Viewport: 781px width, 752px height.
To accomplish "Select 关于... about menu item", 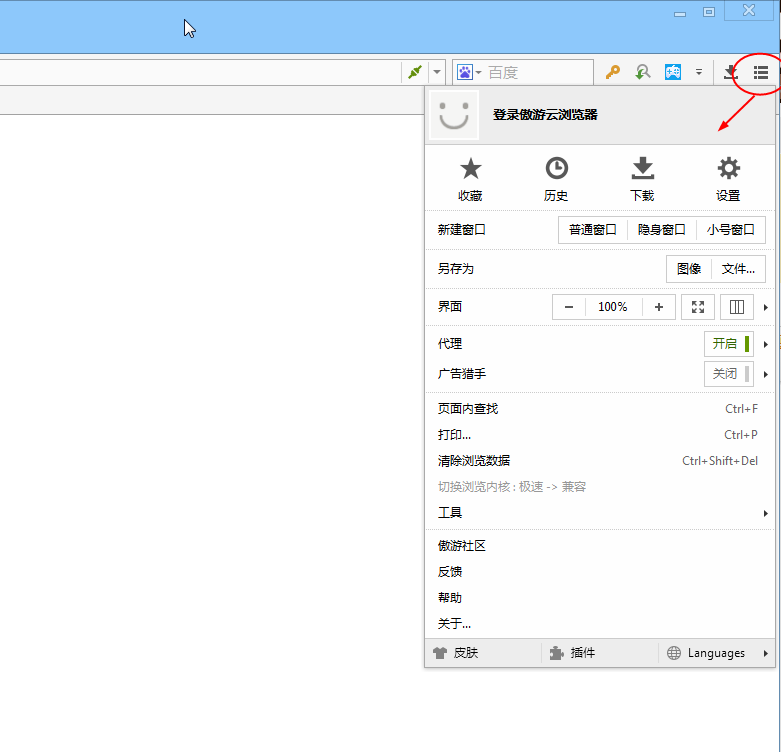I will [600, 624].
